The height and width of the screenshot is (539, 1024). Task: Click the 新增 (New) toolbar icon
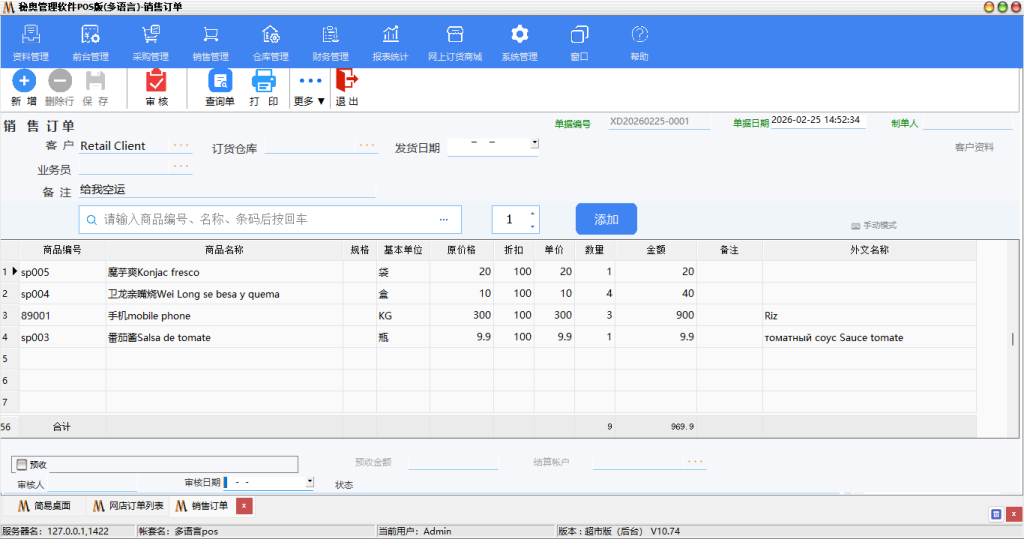(x=24, y=82)
